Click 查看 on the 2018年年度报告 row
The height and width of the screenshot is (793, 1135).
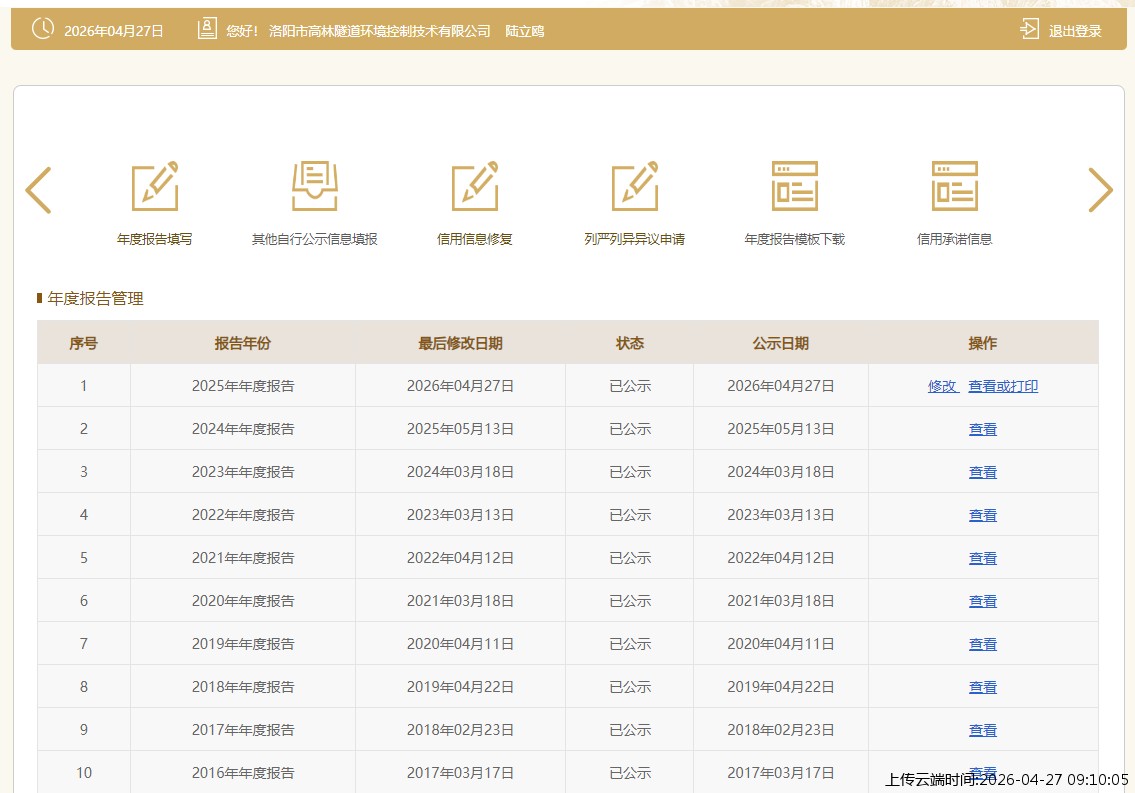coord(983,687)
